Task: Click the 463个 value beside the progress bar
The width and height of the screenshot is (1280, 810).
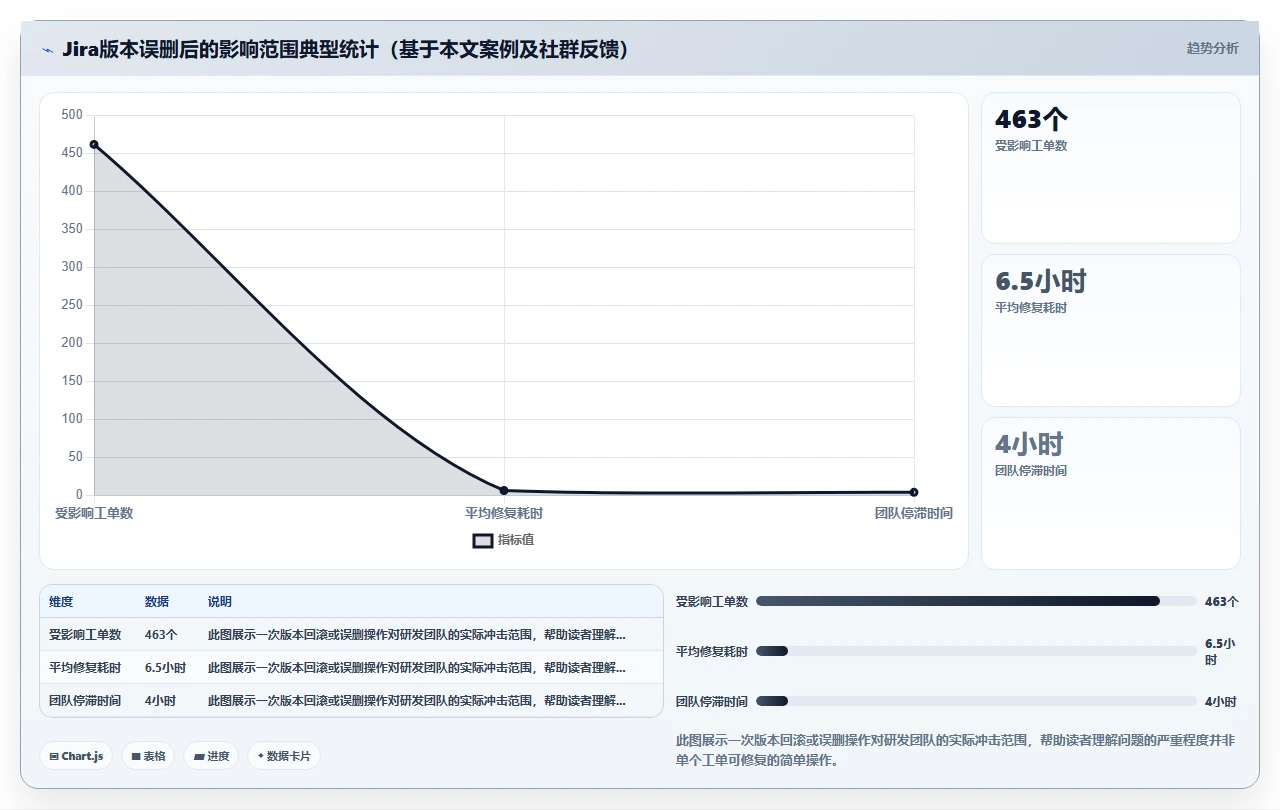Action: (1222, 601)
